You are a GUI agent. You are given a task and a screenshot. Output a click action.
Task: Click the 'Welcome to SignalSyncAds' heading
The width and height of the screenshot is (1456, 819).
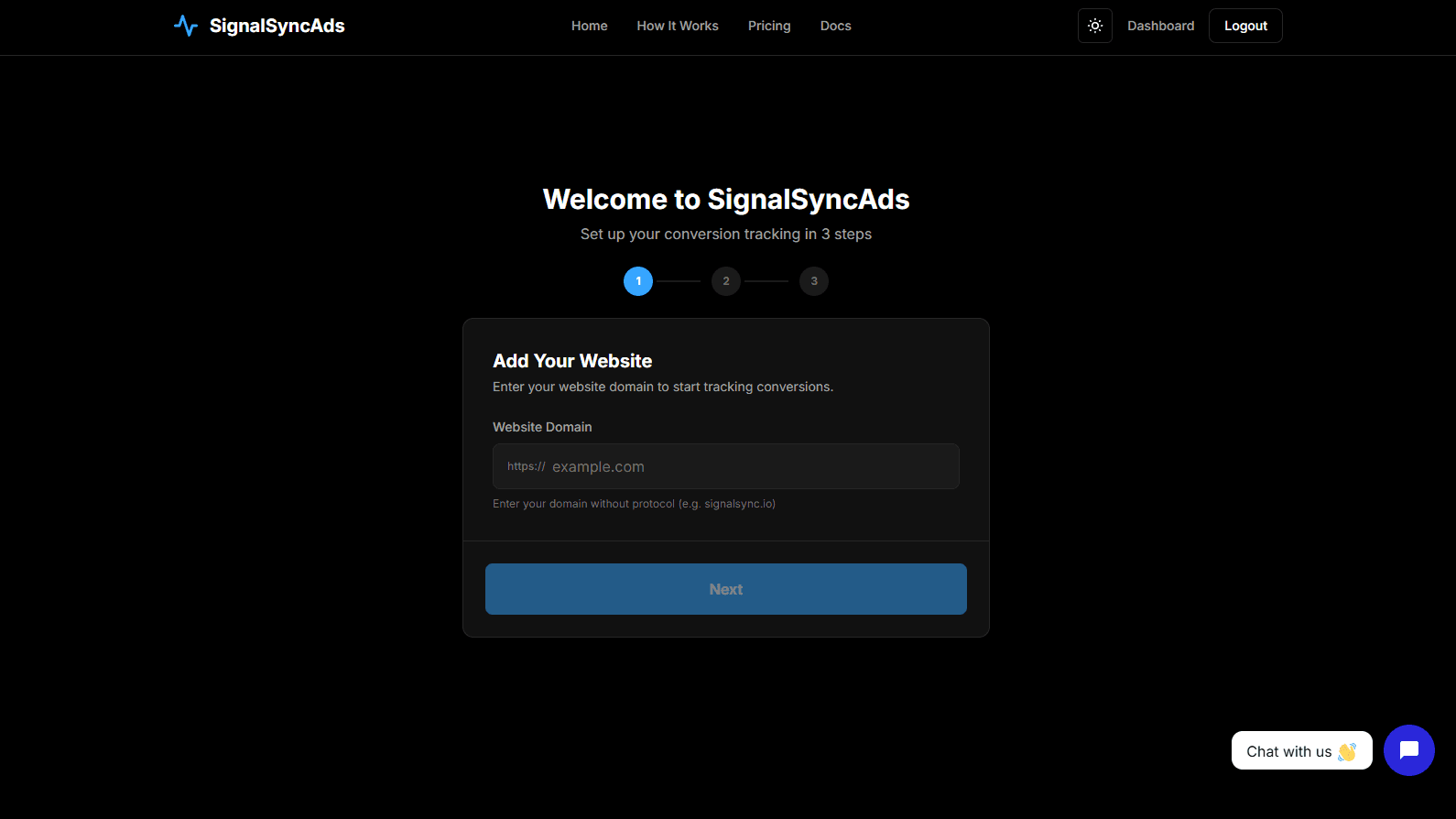pyautogui.click(x=726, y=199)
